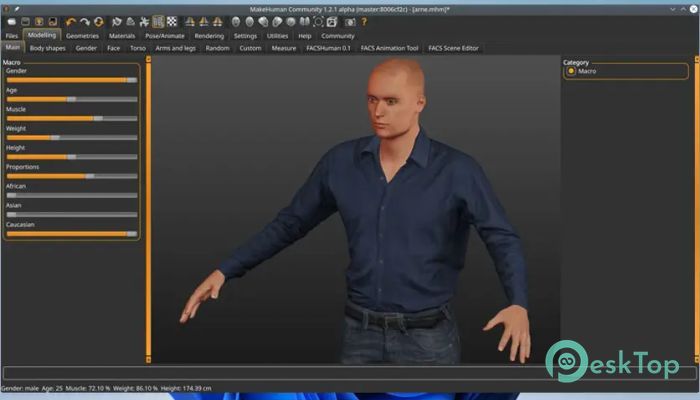Screen dimensions: 700x400
Task: Open the Face sub-tab
Action: coord(113,48)
